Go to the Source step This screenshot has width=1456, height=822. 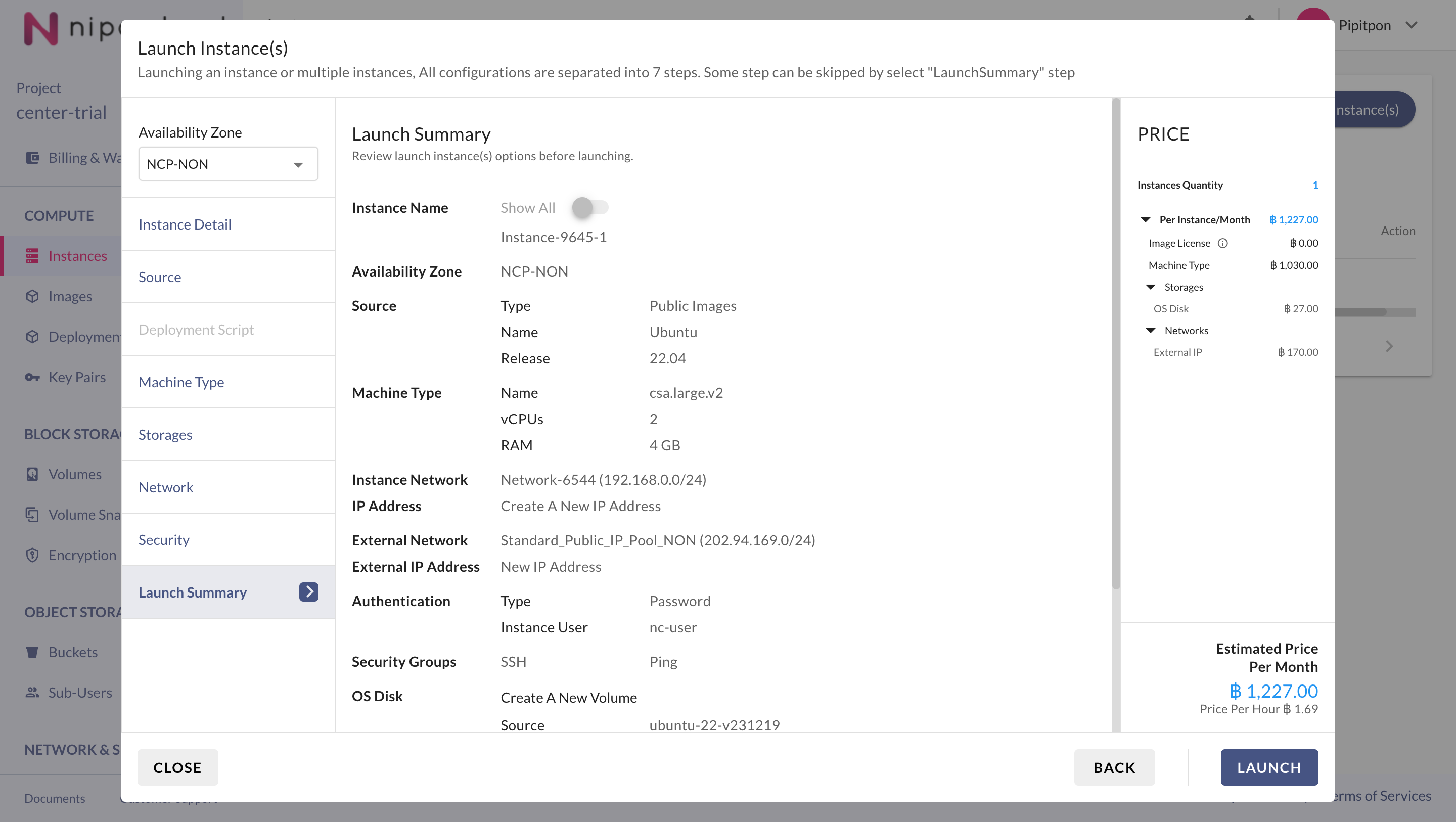(x=228, y=277)
